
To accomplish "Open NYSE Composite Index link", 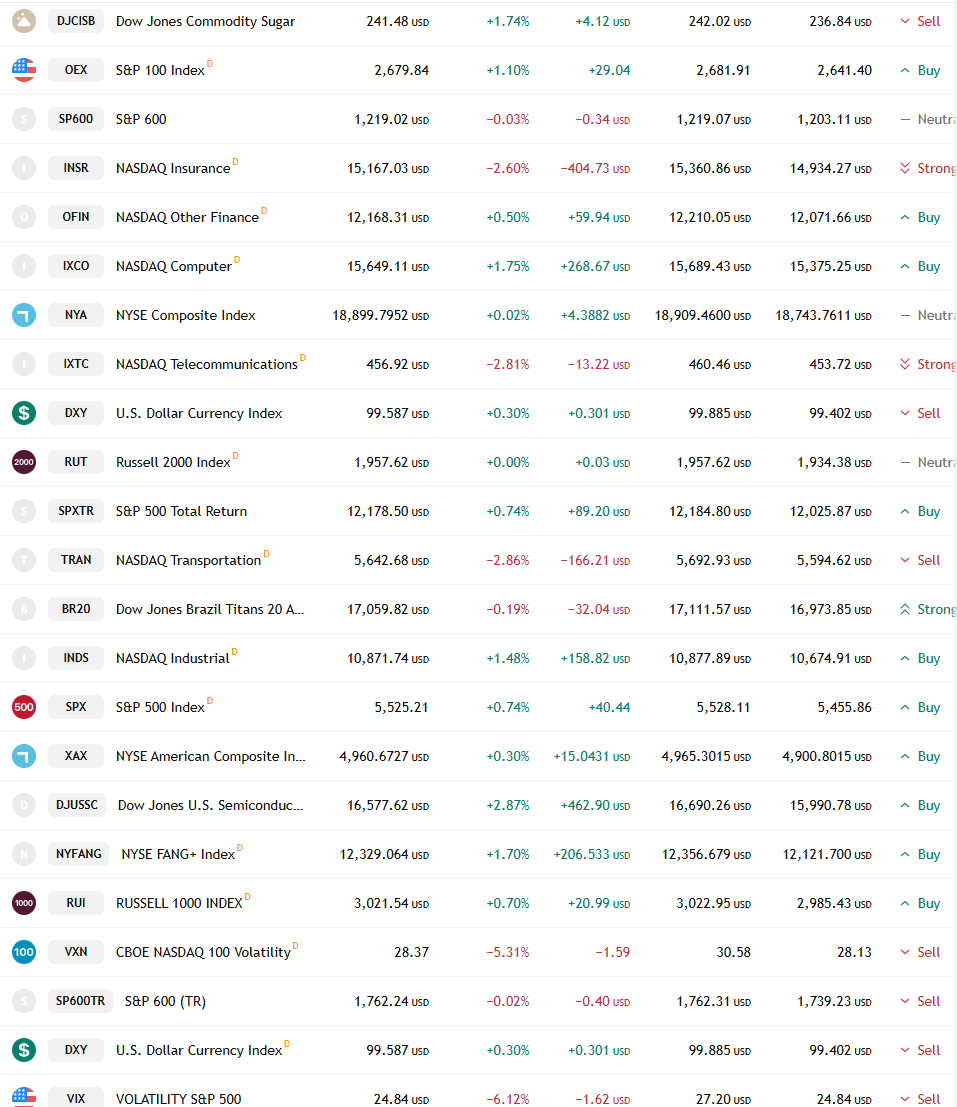I will click(186, 315).
